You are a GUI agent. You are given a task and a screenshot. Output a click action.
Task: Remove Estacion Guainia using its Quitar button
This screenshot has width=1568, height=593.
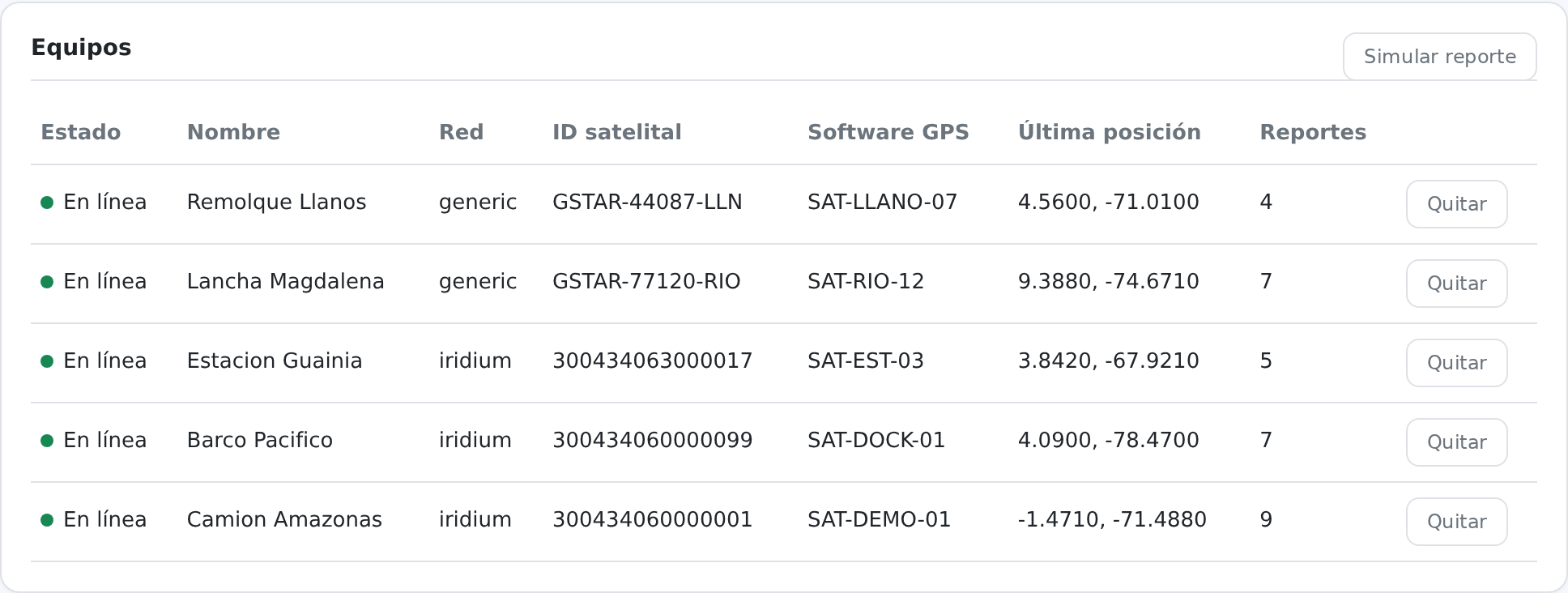pos(1456,363)
